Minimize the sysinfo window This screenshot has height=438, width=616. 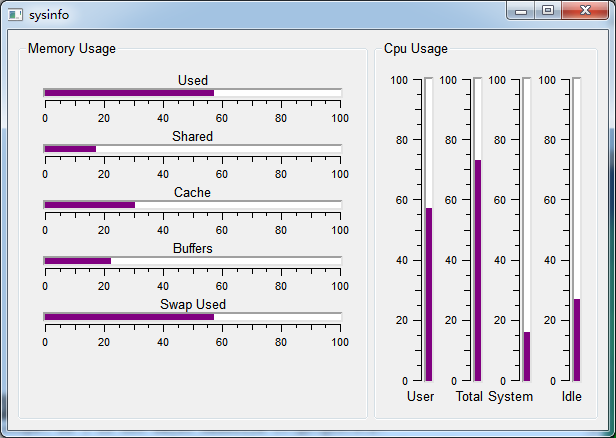[x=521, y=11]
